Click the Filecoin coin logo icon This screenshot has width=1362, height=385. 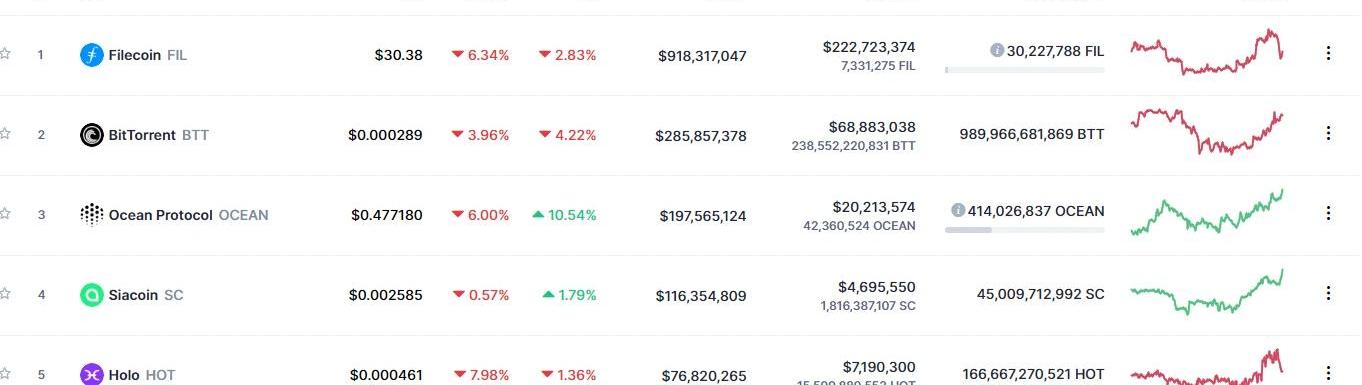[92, 55]
